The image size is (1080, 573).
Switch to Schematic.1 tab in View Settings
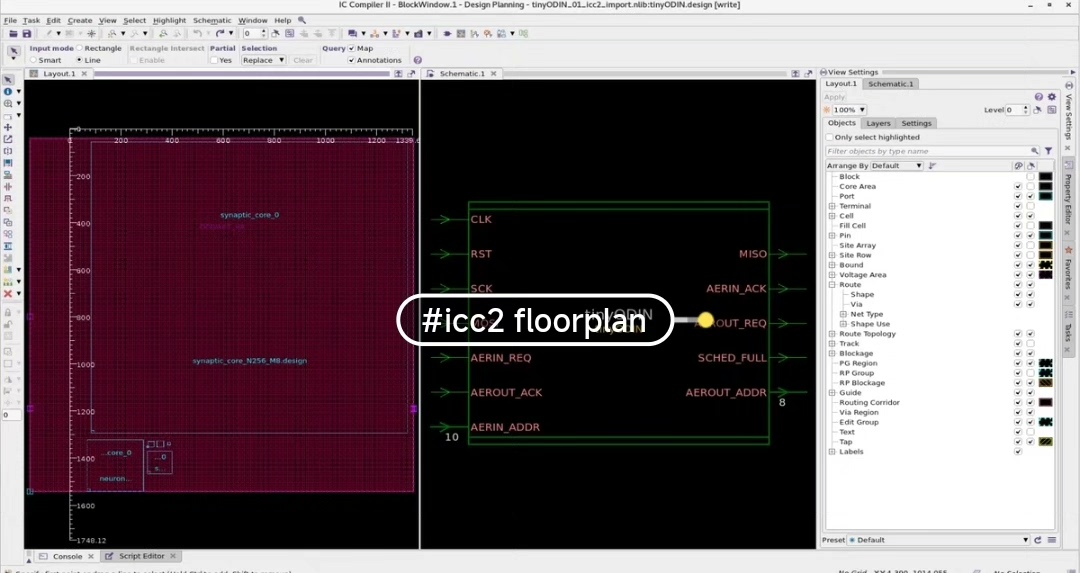click(891, 84)
